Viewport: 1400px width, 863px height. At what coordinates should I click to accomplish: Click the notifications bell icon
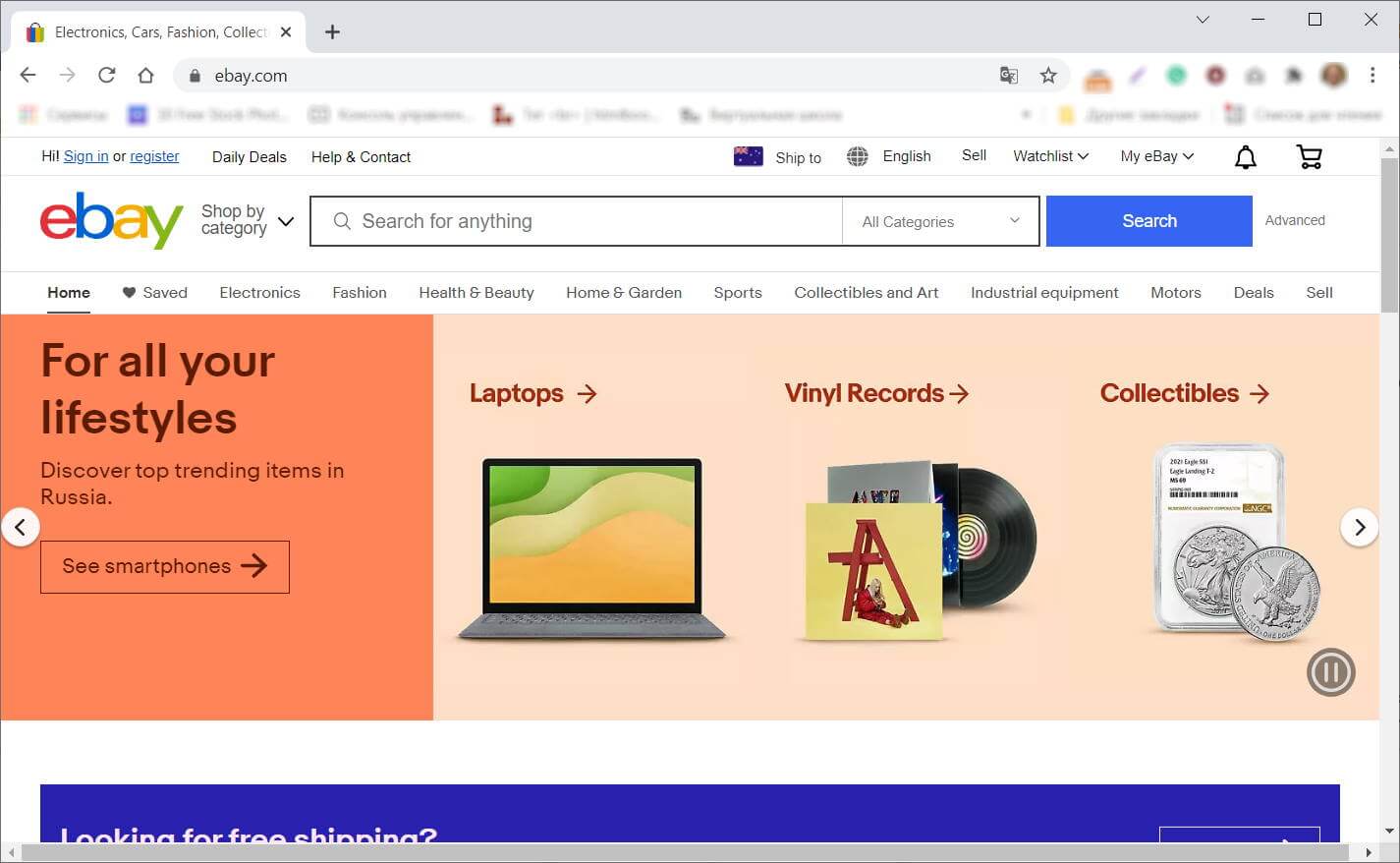click(1245, 157)
